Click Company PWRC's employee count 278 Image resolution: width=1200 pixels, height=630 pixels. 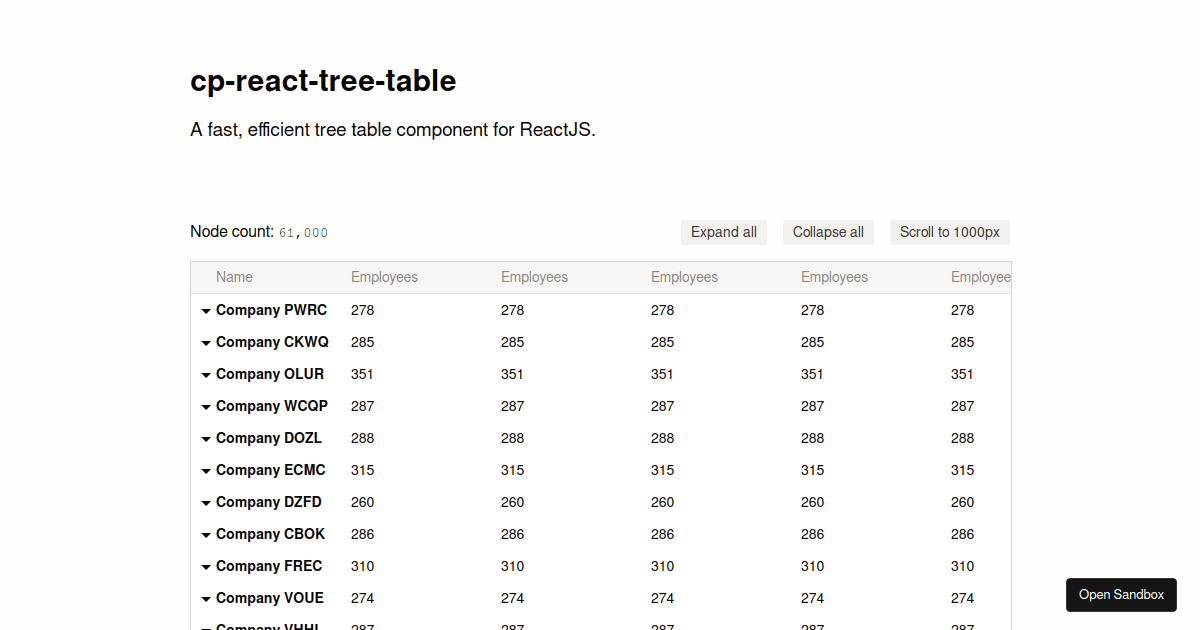[x=362, y=310]
